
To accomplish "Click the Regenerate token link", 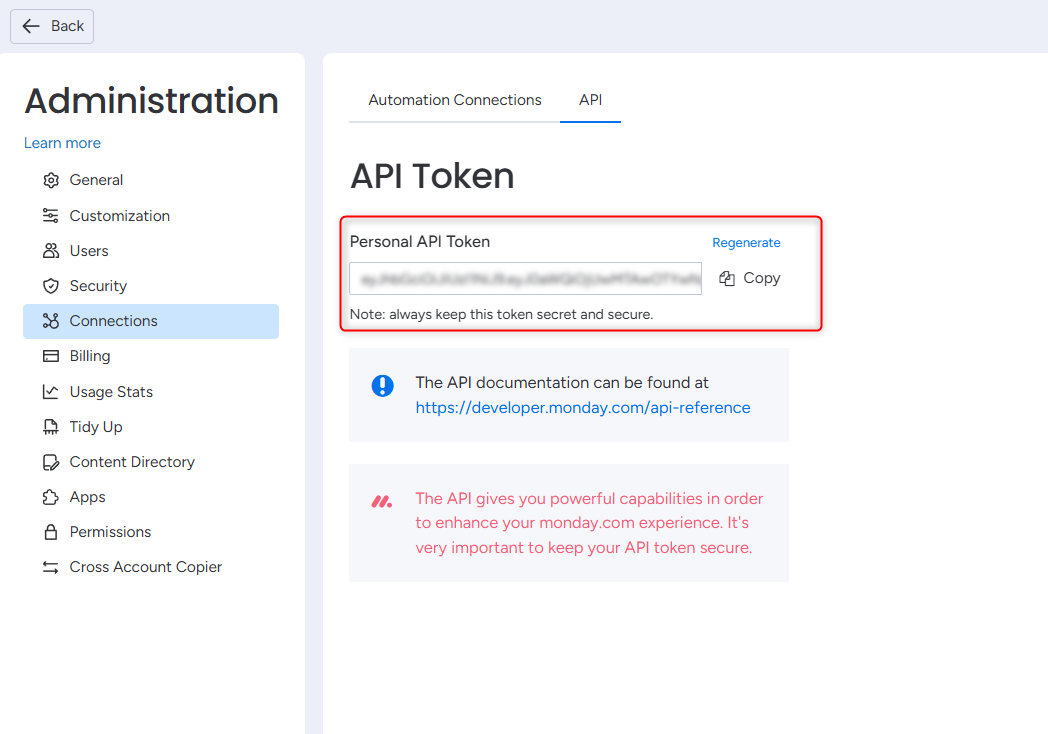I will [746, 243].
